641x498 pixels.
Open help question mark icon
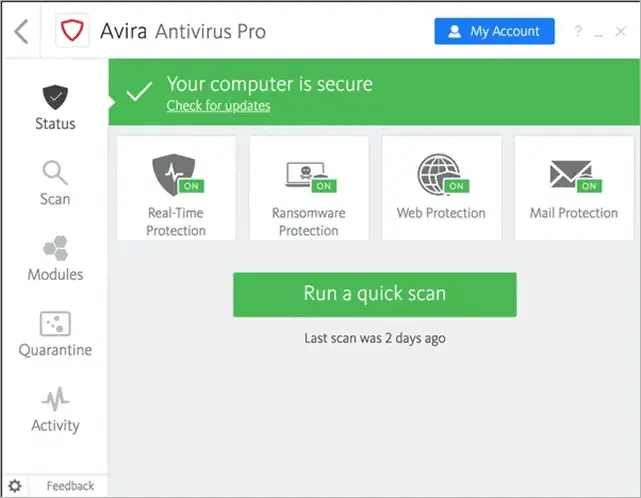coord(578,31)
